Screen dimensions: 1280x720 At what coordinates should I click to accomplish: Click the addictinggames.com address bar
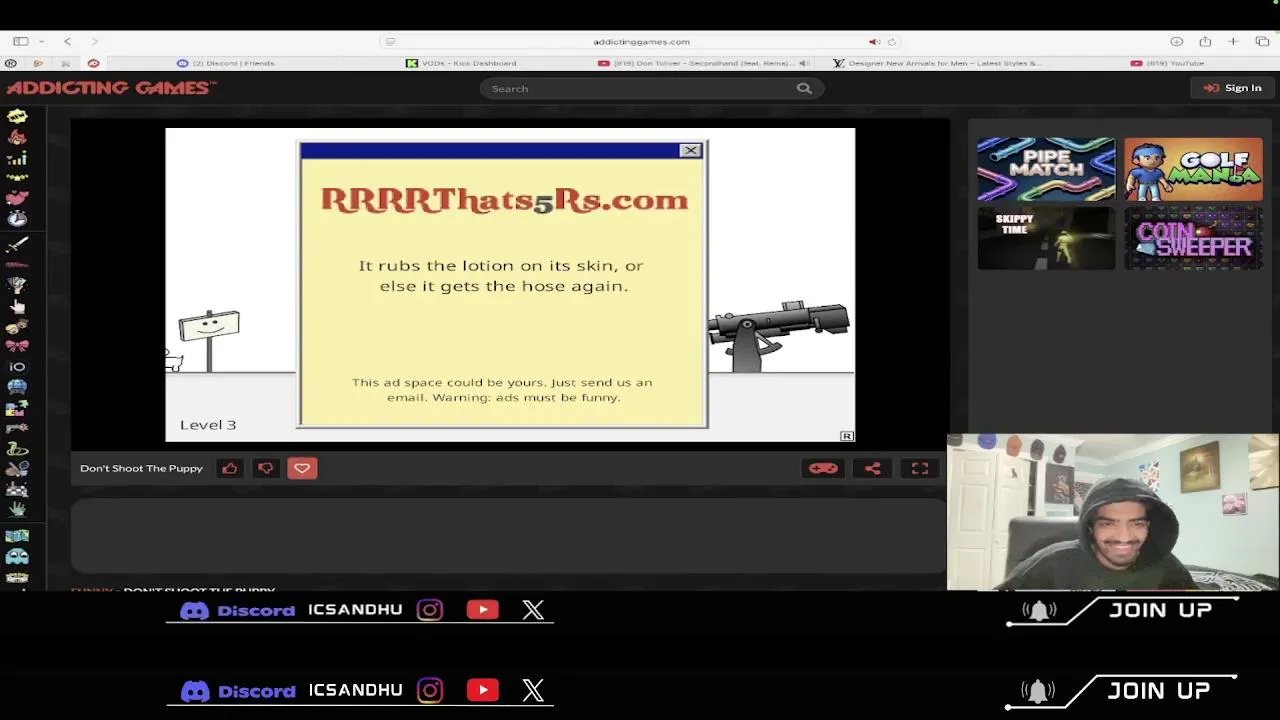click(641, 42)
